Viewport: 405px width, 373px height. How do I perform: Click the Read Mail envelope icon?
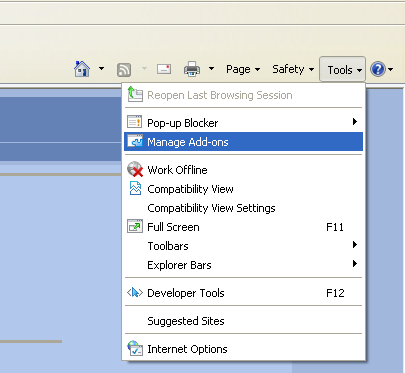tap(164, 69)
